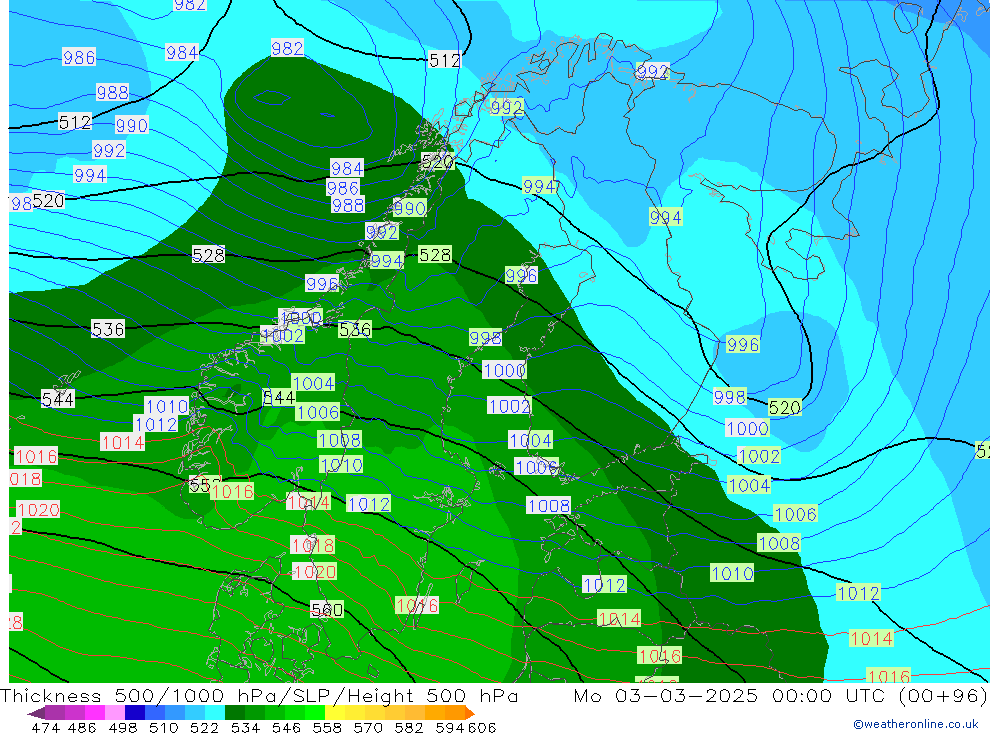Click the legend value 474
Screen dimensions: 1000x733
45,727
